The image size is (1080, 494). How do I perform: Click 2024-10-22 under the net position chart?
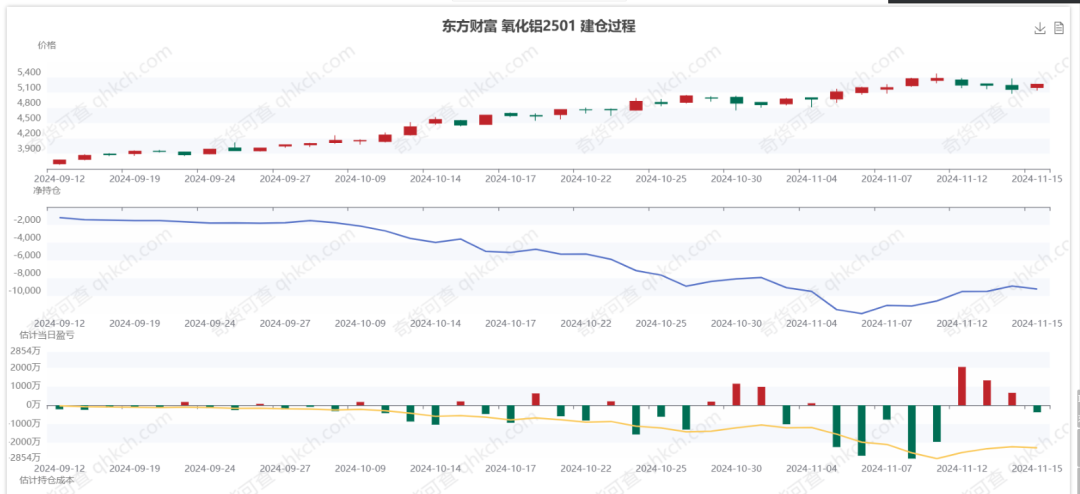click(586, 322)
